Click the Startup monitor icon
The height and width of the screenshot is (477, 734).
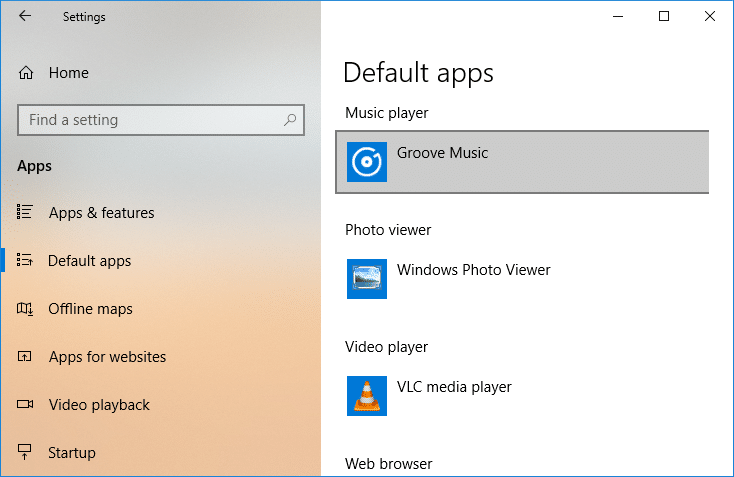25,452
